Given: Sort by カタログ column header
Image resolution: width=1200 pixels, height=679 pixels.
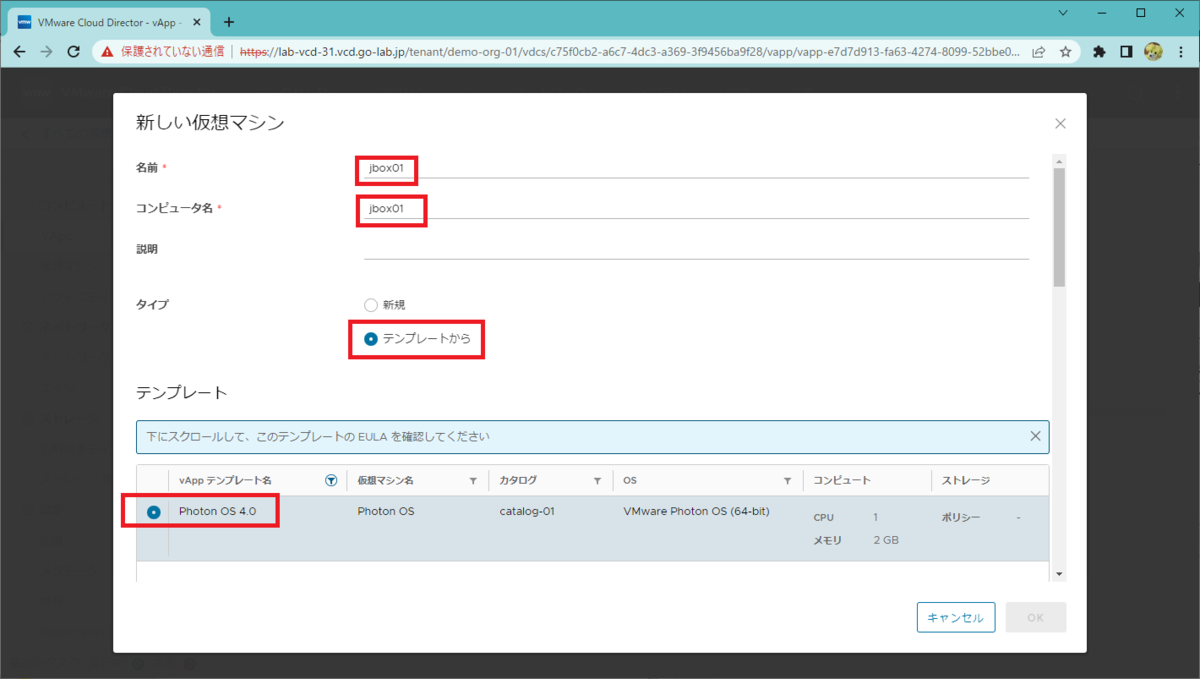Looking at the screenshot, I should click(x=518, y=481).
